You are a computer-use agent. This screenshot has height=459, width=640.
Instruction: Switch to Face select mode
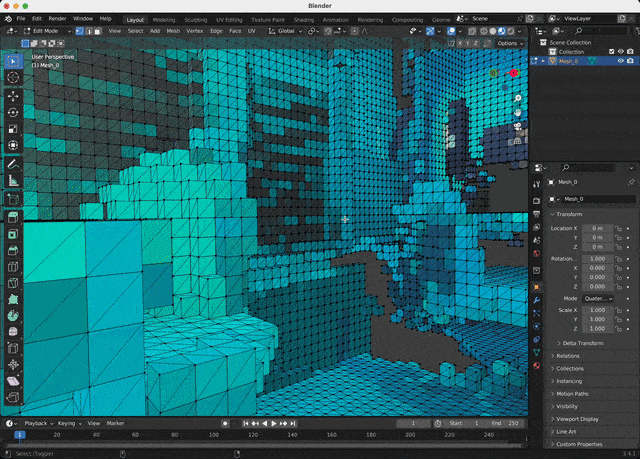pos(98,31)
